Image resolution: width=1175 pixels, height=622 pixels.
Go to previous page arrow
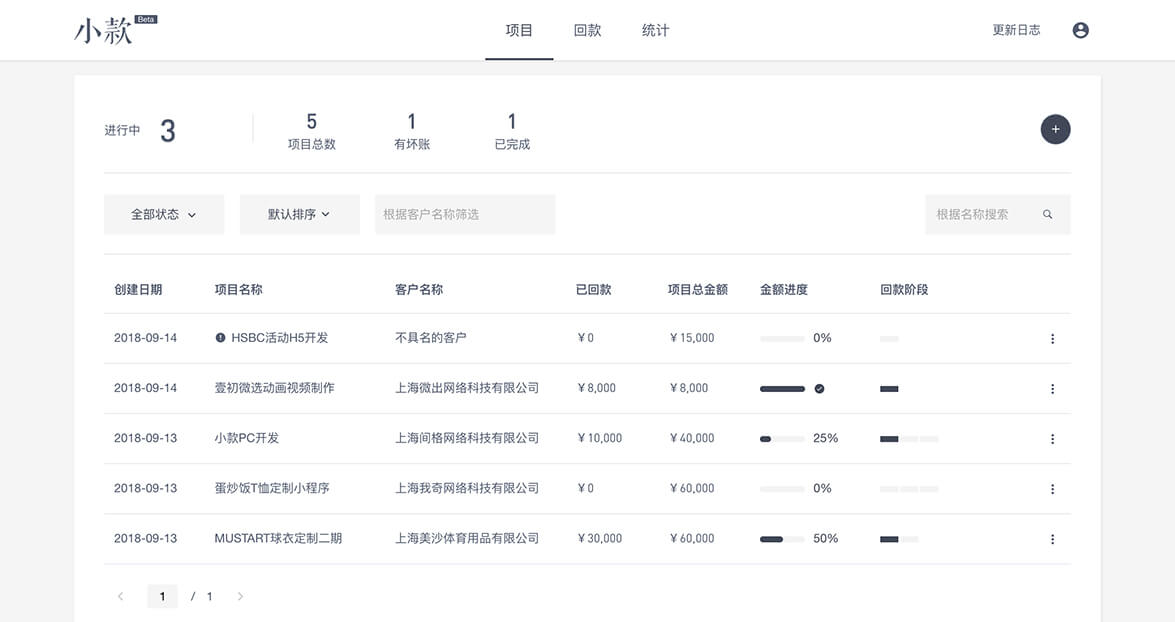(x=121, y=597)
